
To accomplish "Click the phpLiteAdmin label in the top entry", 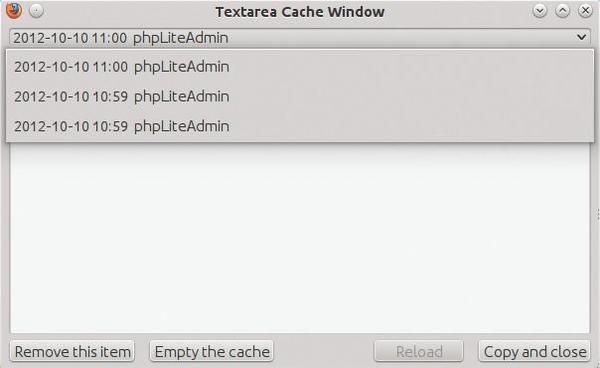I will click(x=181, y=67).
